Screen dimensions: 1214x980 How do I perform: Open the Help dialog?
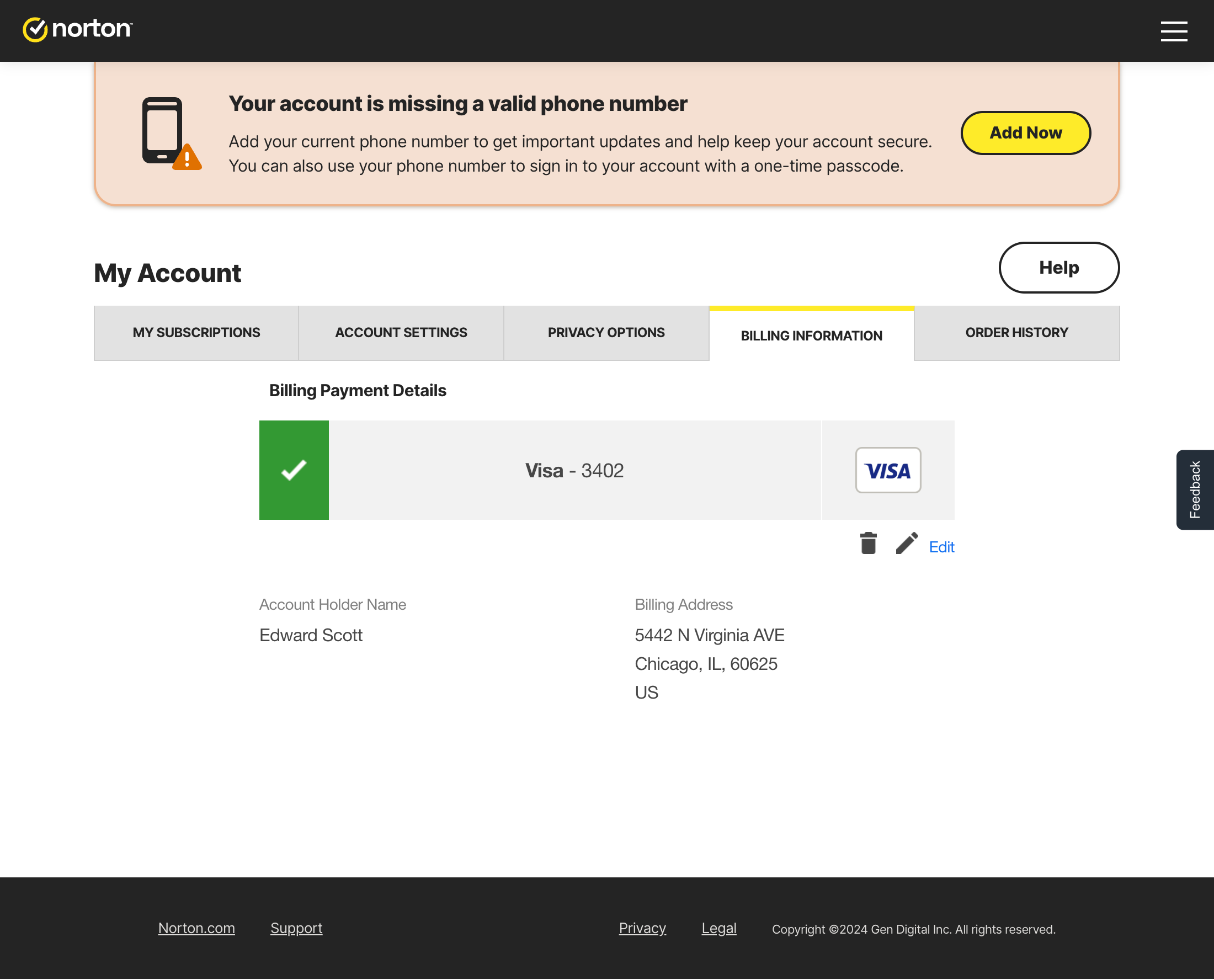click(x=1059, y=268)
